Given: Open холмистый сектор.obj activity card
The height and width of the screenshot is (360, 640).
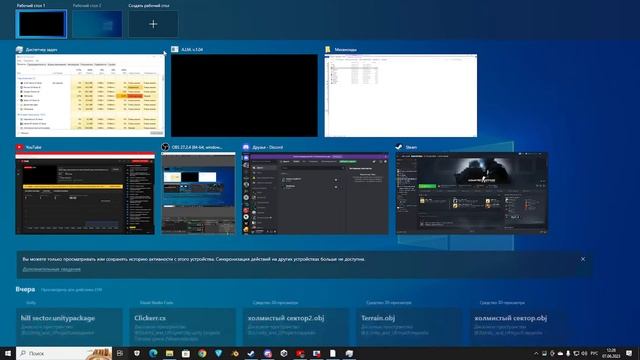Looking at the screenshot, I should coord(523,327).
